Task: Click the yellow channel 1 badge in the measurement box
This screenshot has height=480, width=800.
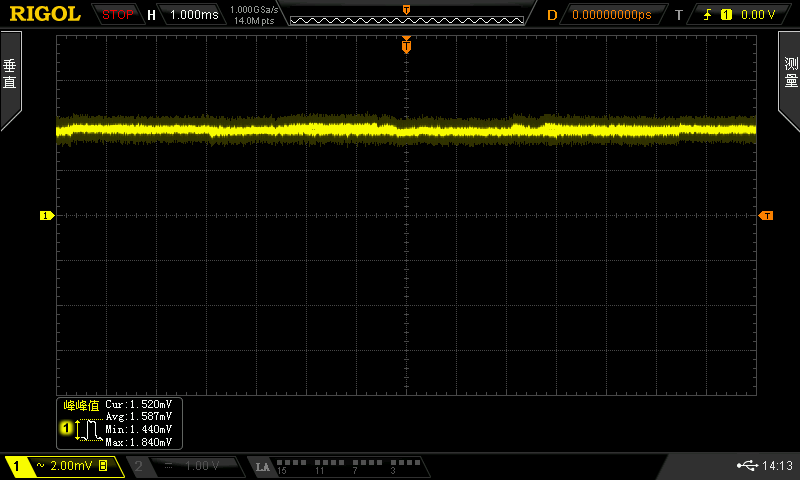Action: pos(66,428)
